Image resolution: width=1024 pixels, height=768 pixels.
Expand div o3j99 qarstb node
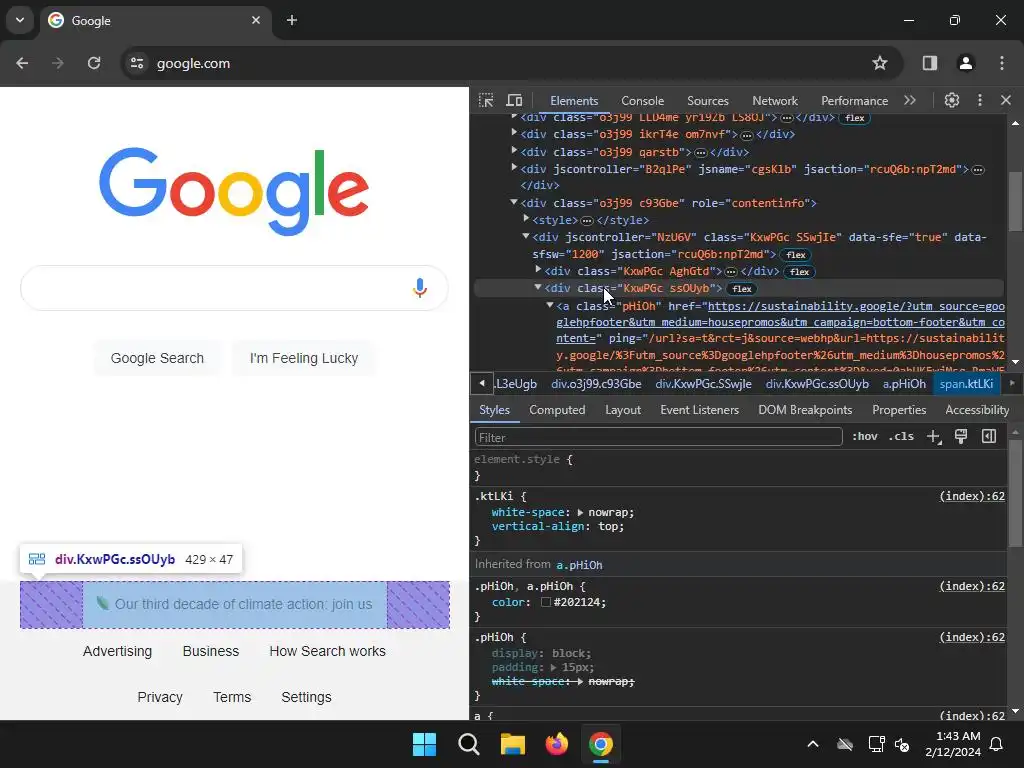tap(514, 150)
